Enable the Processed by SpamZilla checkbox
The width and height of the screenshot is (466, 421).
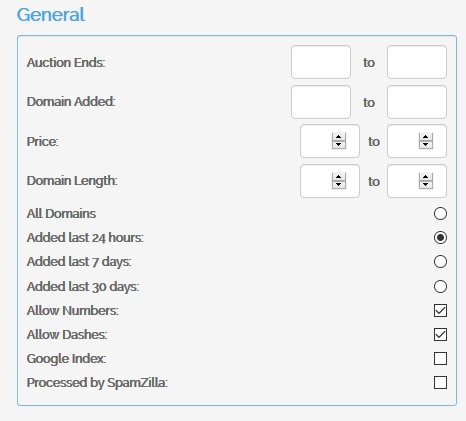[440, 382]
